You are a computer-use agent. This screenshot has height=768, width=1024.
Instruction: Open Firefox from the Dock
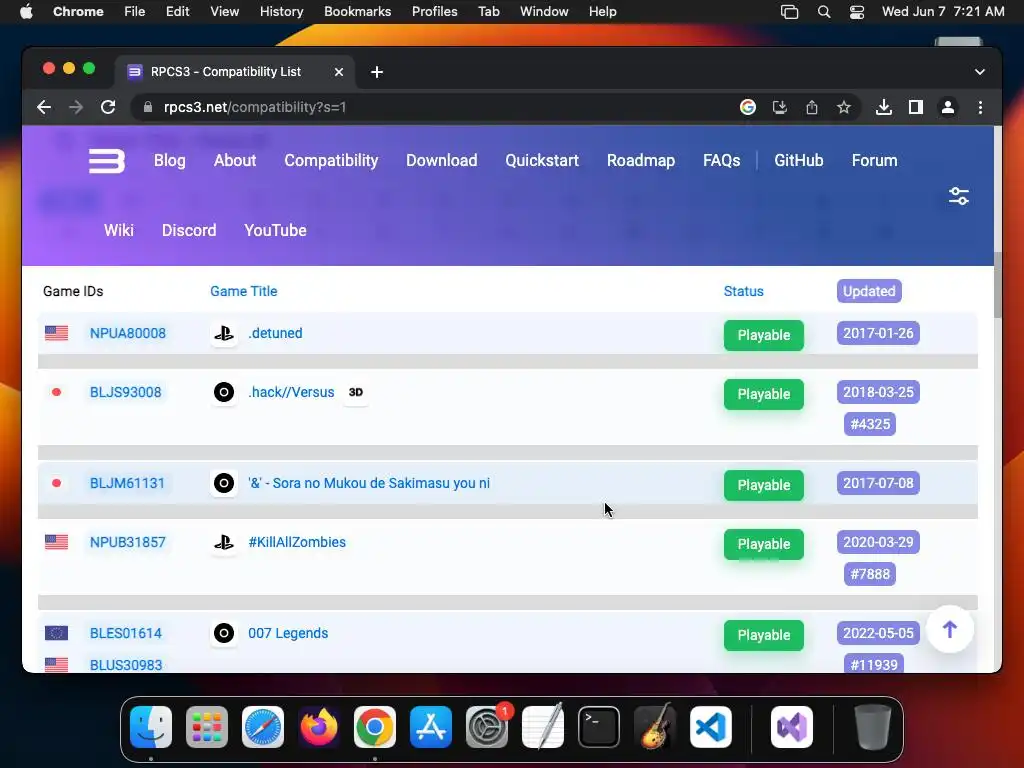[319, 727]
